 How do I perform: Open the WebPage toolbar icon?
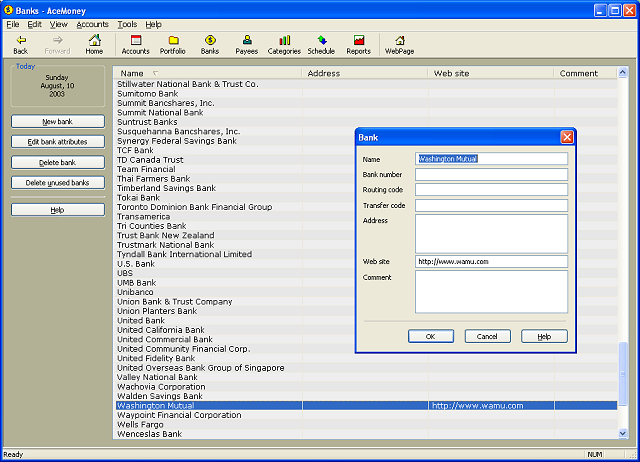coord(400,44)
